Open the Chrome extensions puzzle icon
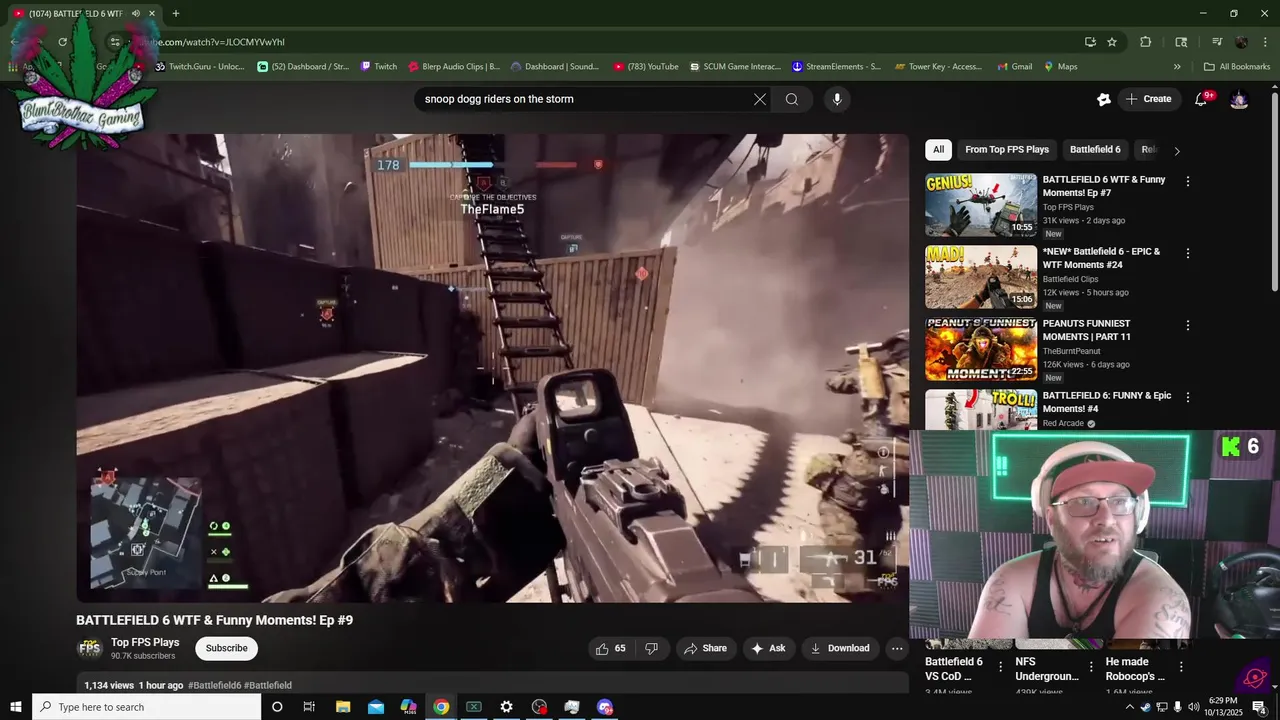The image size is (1280, 720). tap(1146, 42)
